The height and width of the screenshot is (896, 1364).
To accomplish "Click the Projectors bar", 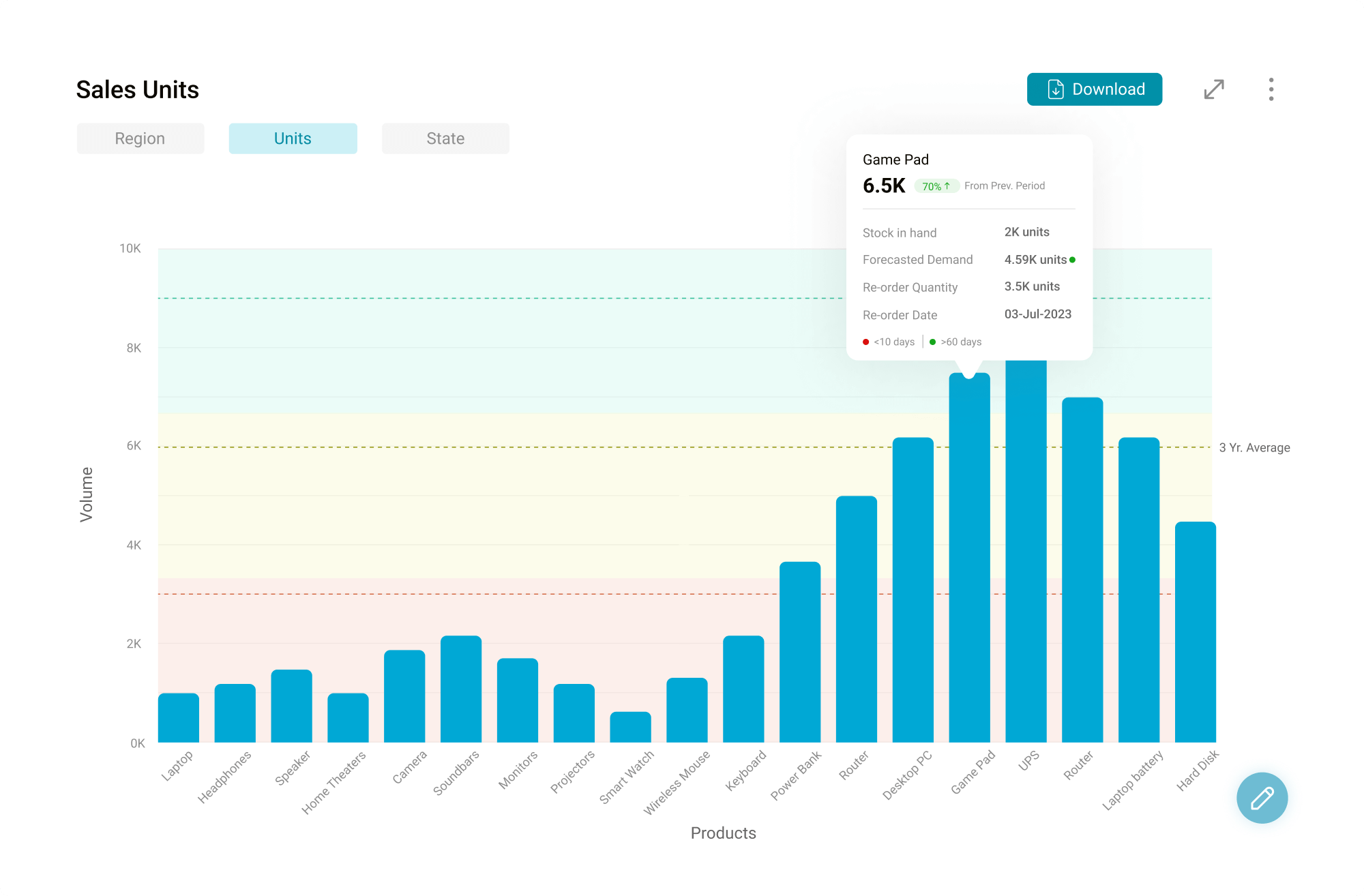I will point(574,713).
